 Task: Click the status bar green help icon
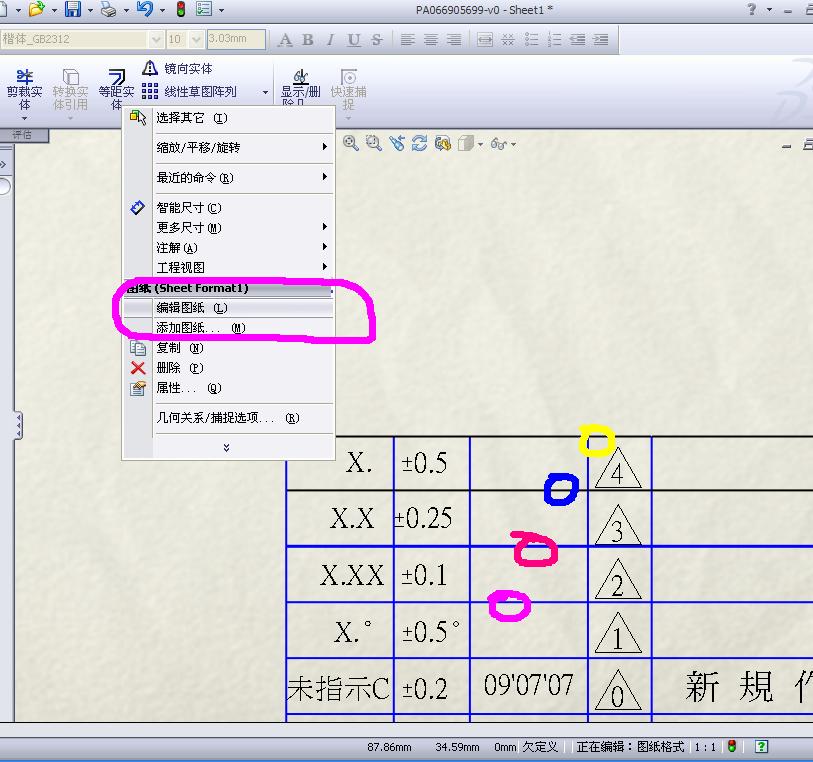pyautogui.click(x=761, y=746)
